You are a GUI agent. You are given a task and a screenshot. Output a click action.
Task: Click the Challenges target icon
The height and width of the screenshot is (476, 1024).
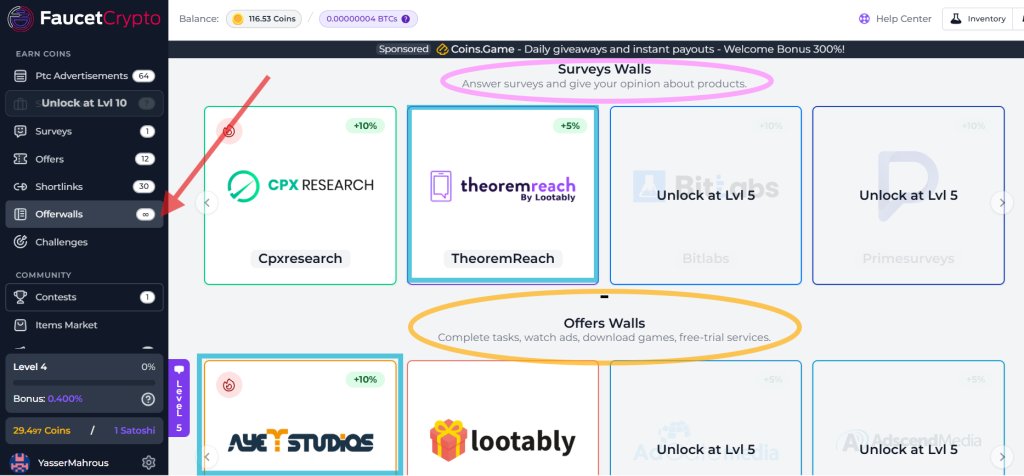20,242
